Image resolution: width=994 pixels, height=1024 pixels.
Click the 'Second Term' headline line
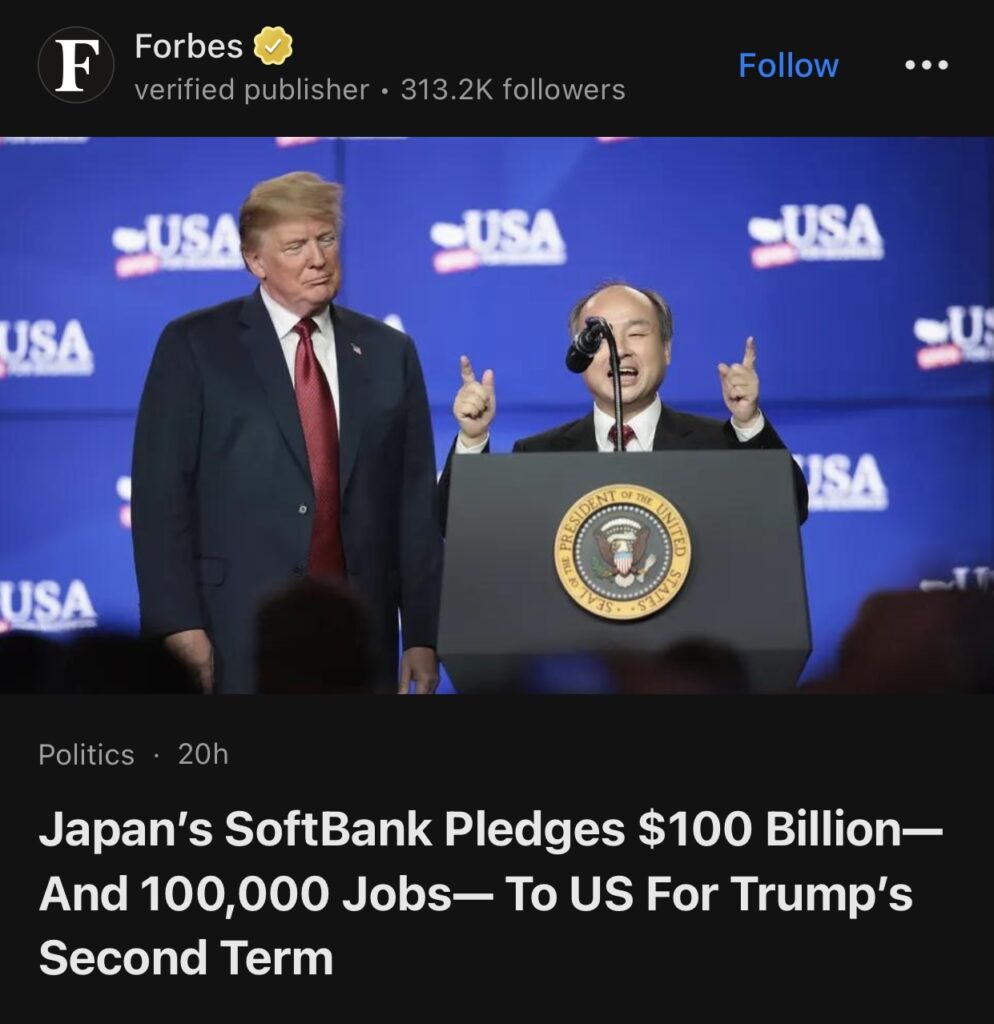pos(186,957)
